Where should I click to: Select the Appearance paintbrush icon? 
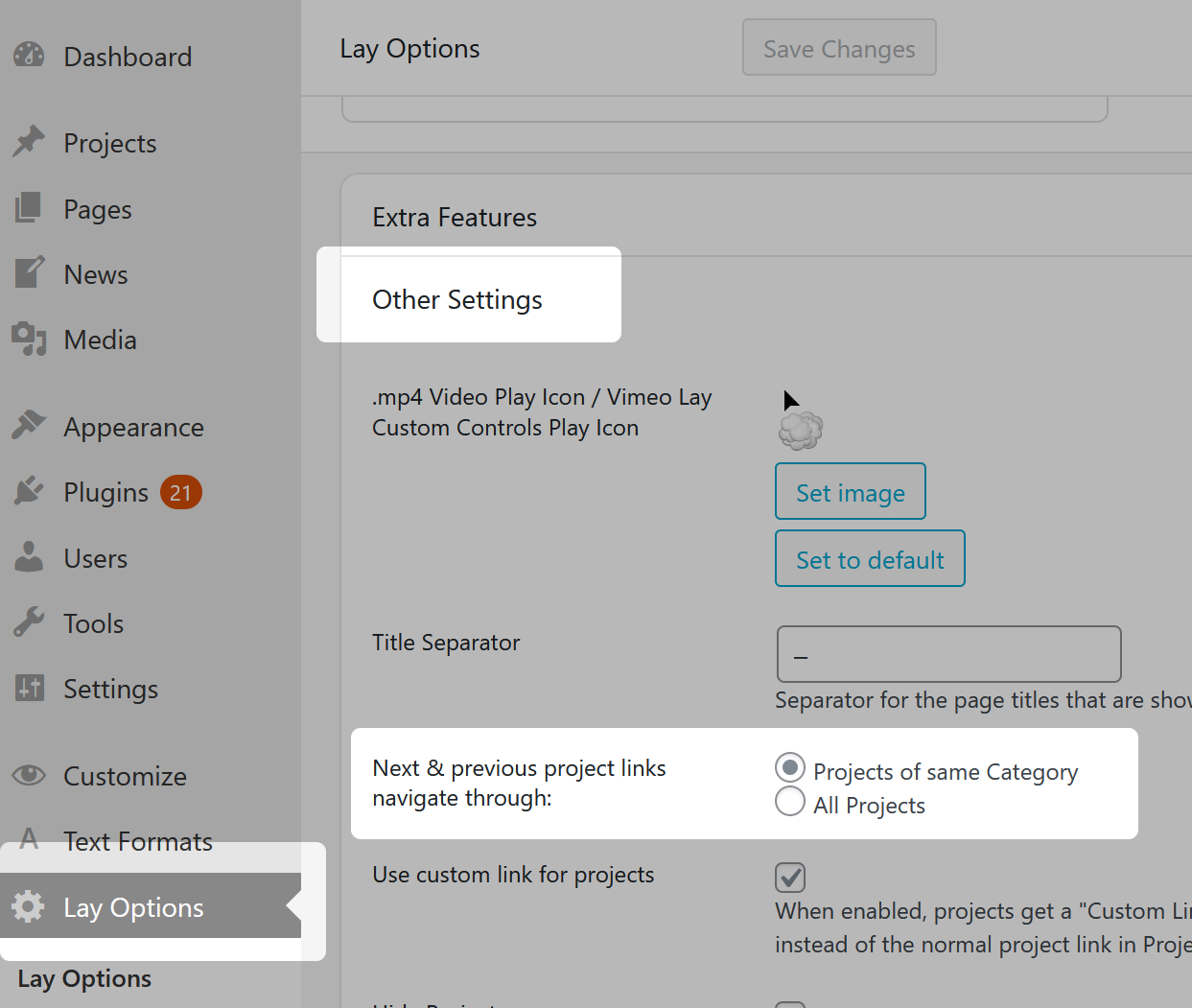tap(30, 426)
